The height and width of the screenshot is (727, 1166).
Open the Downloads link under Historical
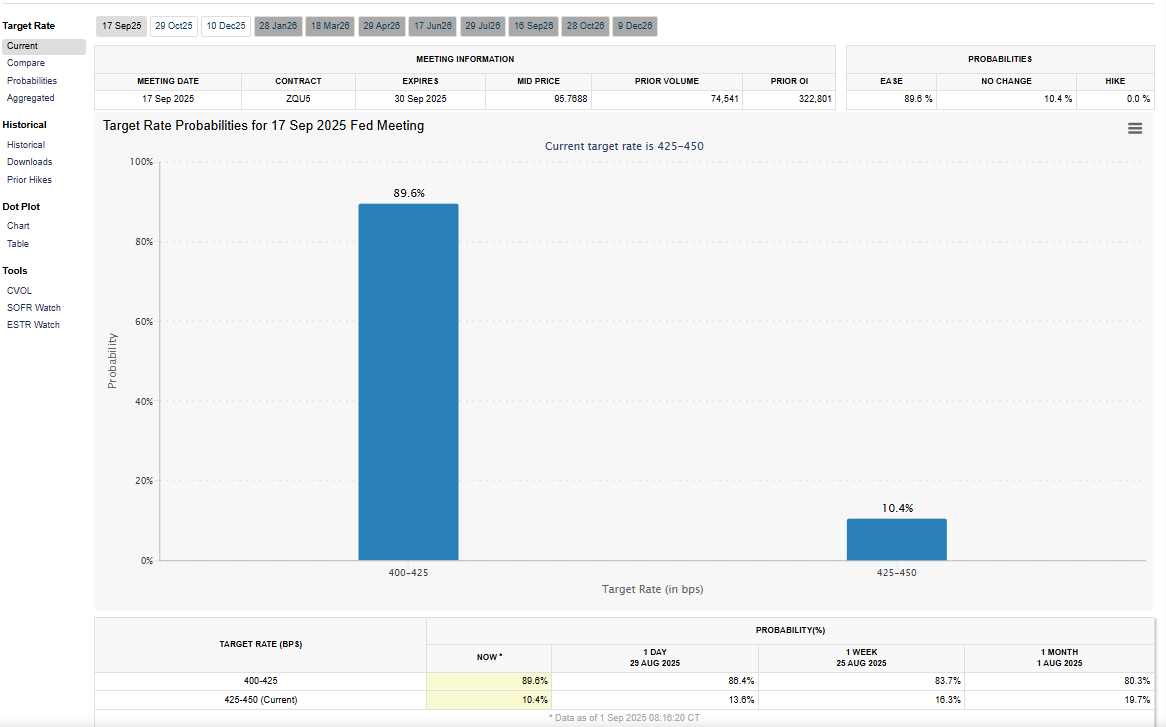coord(30,162)
